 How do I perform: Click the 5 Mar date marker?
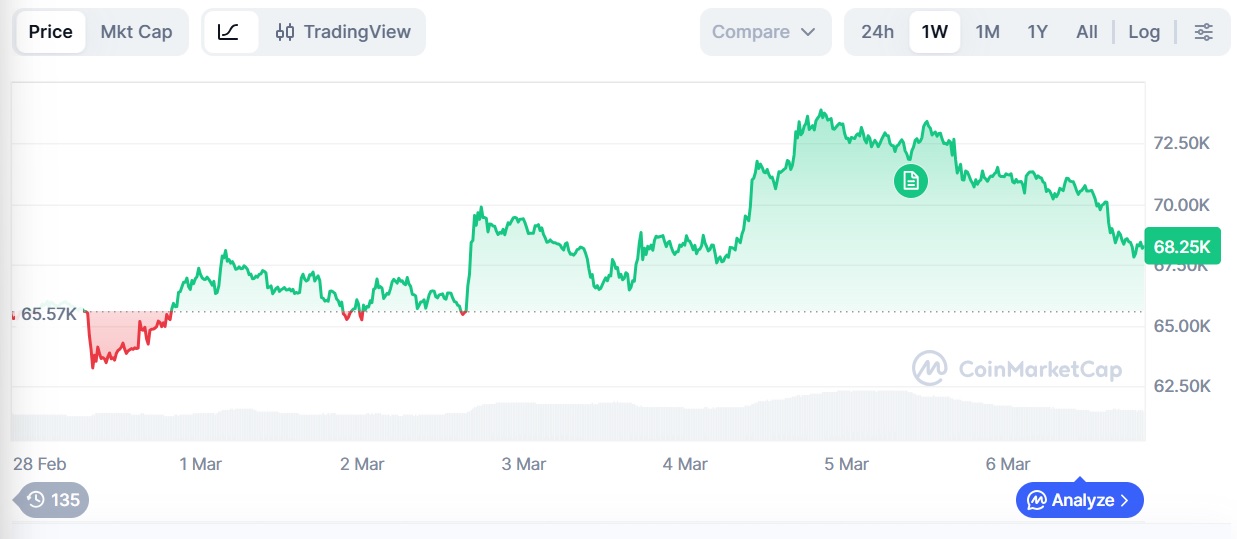tap(846, 464)
